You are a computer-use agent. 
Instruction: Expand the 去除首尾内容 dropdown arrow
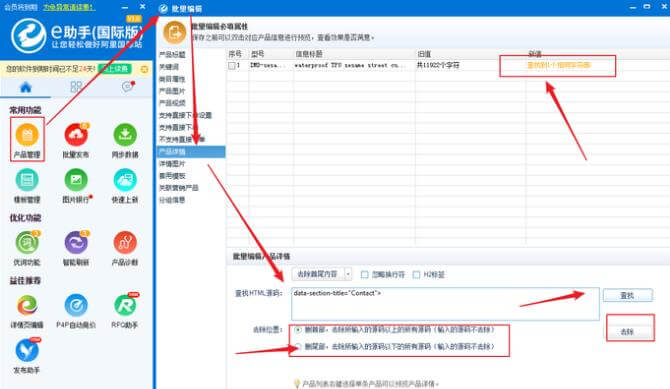coord(348,274)
